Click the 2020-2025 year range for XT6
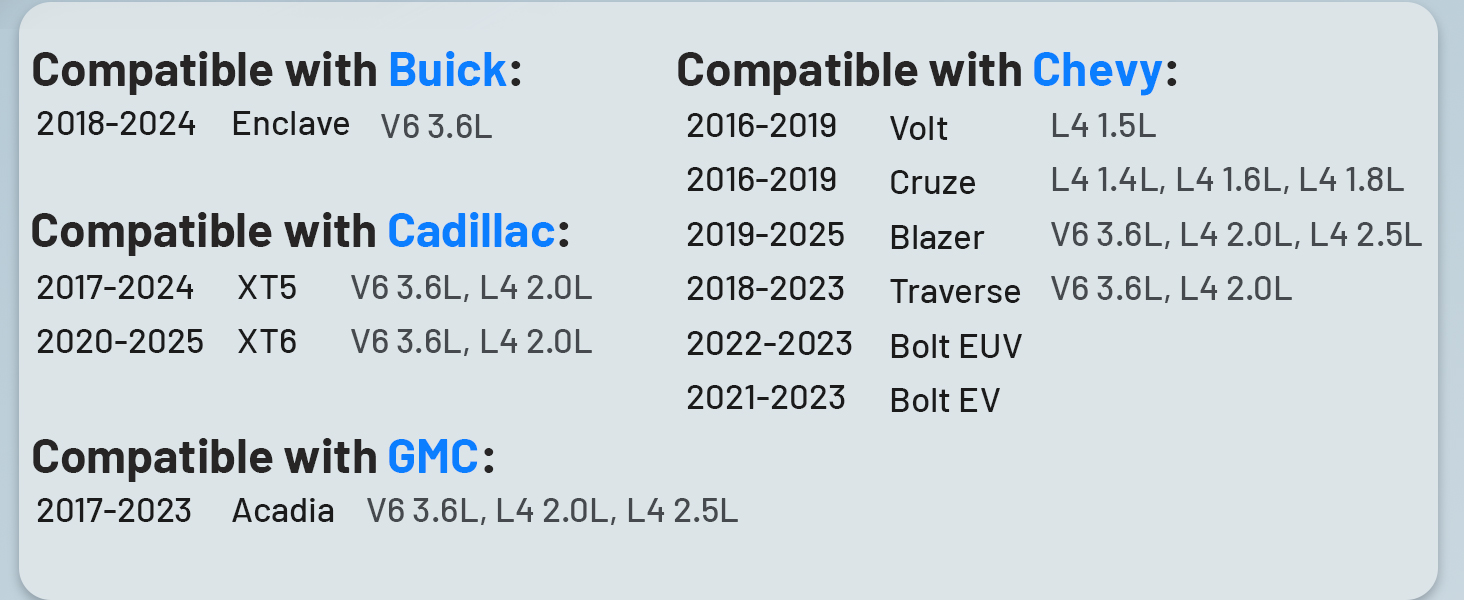1464x600 pixels. [120, 342]
